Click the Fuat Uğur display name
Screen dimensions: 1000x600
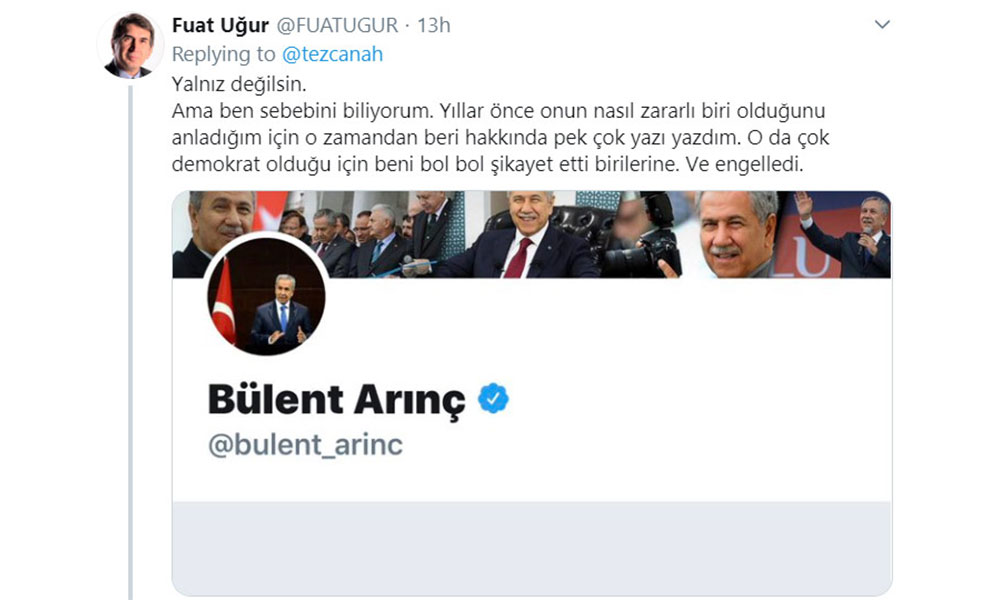[x=220, y=26]
